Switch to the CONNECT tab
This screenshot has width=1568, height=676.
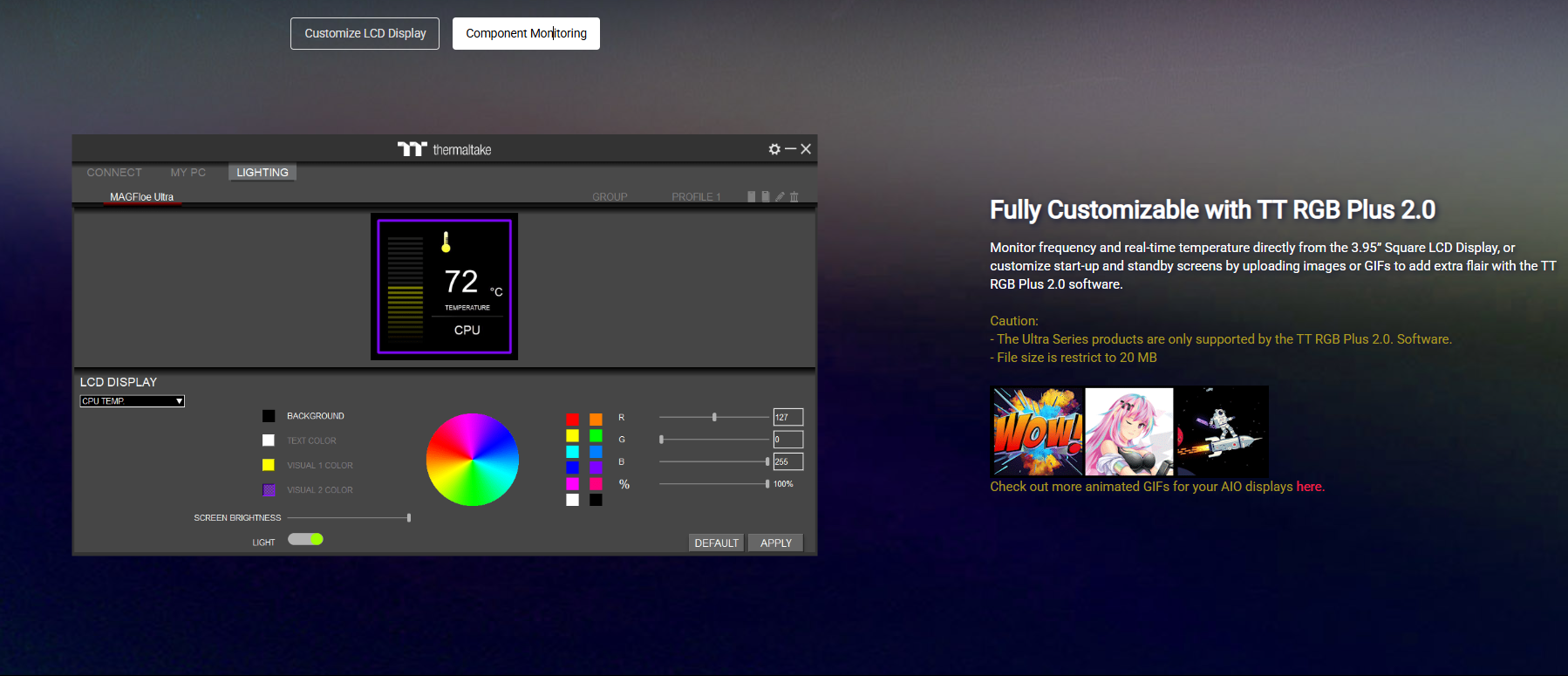click(114, 173)
